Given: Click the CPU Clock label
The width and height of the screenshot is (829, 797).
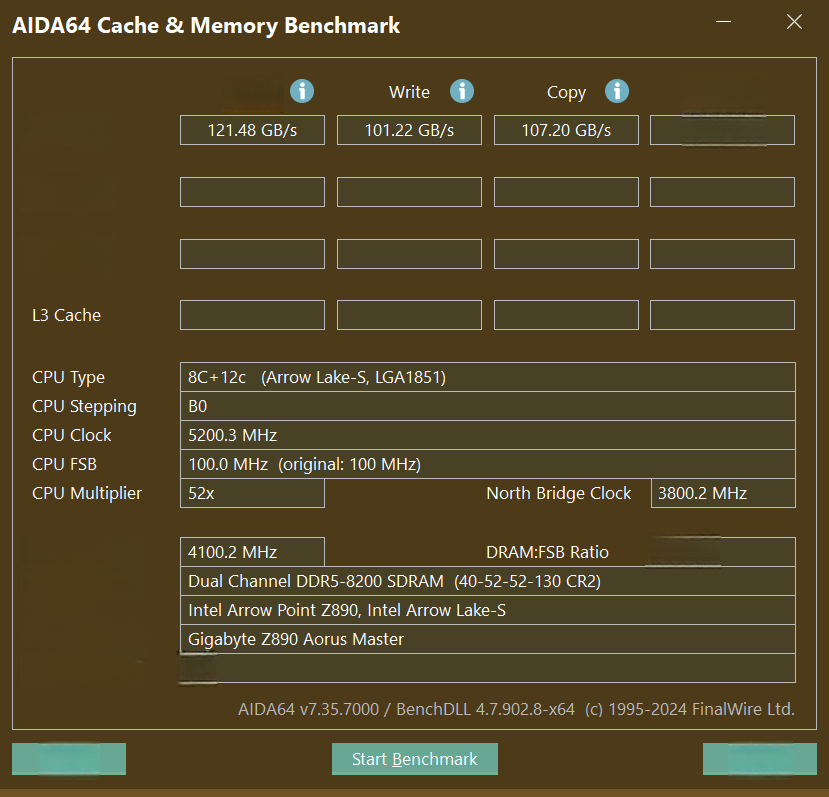Looking at the screenshot, I should coord(71,435).
